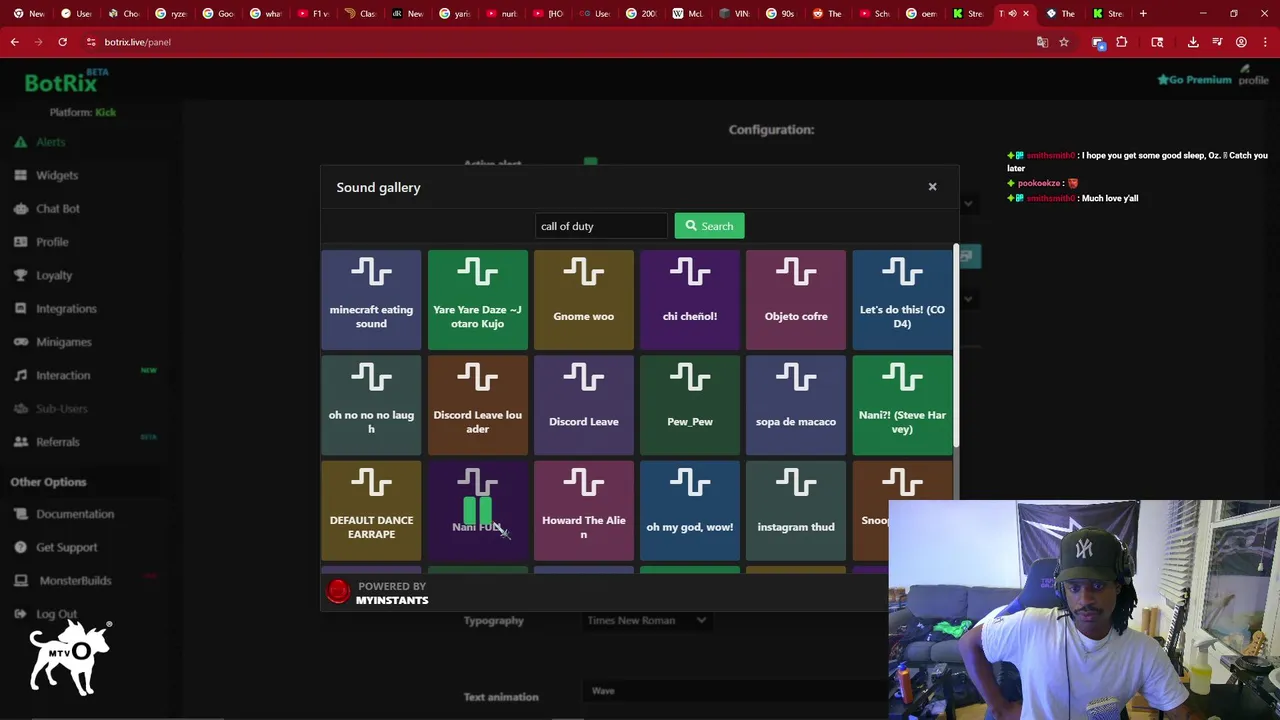
Task: Open the Referrals section
Action: pos(57,442)
